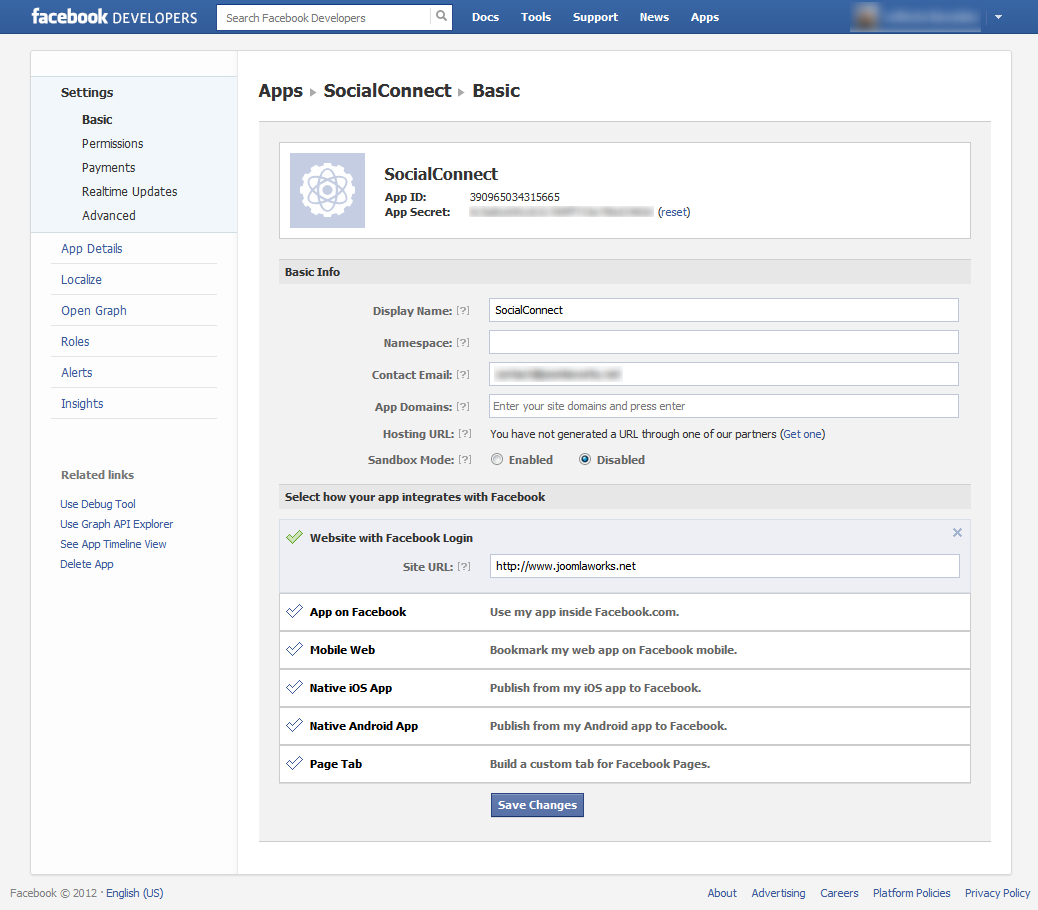
Task: Click the empty Namespace input field
Action: (x=724, y=342)
